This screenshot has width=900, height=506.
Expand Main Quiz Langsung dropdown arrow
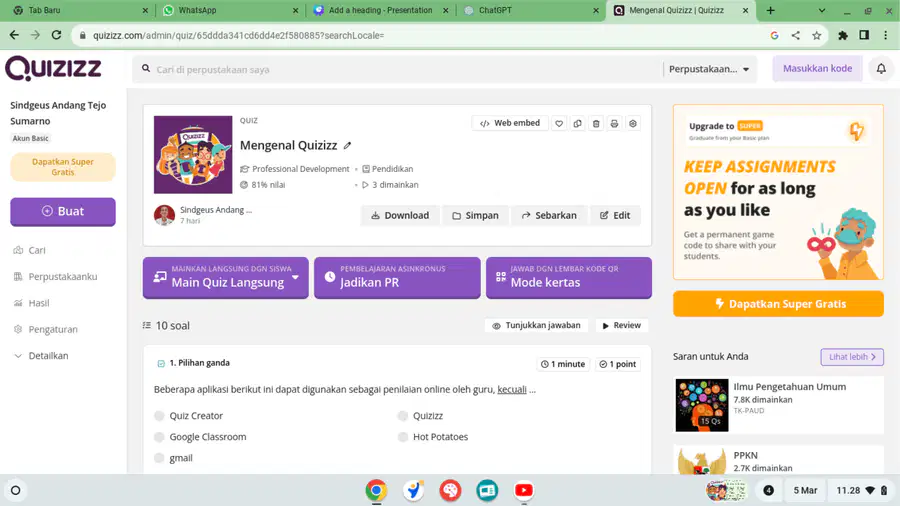click(295, 278)
